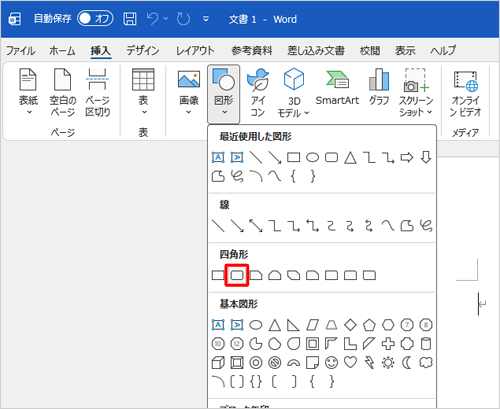Open the グラフ chart button

click(x=379, y=87)
